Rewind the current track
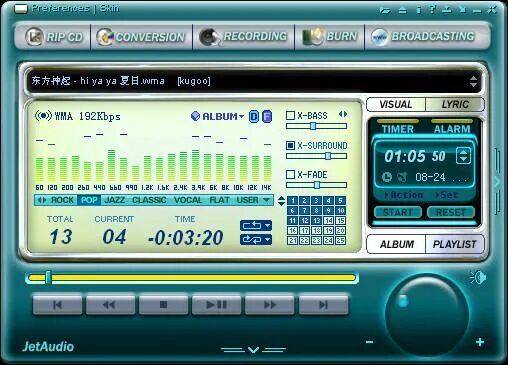The width and height of the screenshot is (508, 365). pyautogui.click(x=110, y=305)
